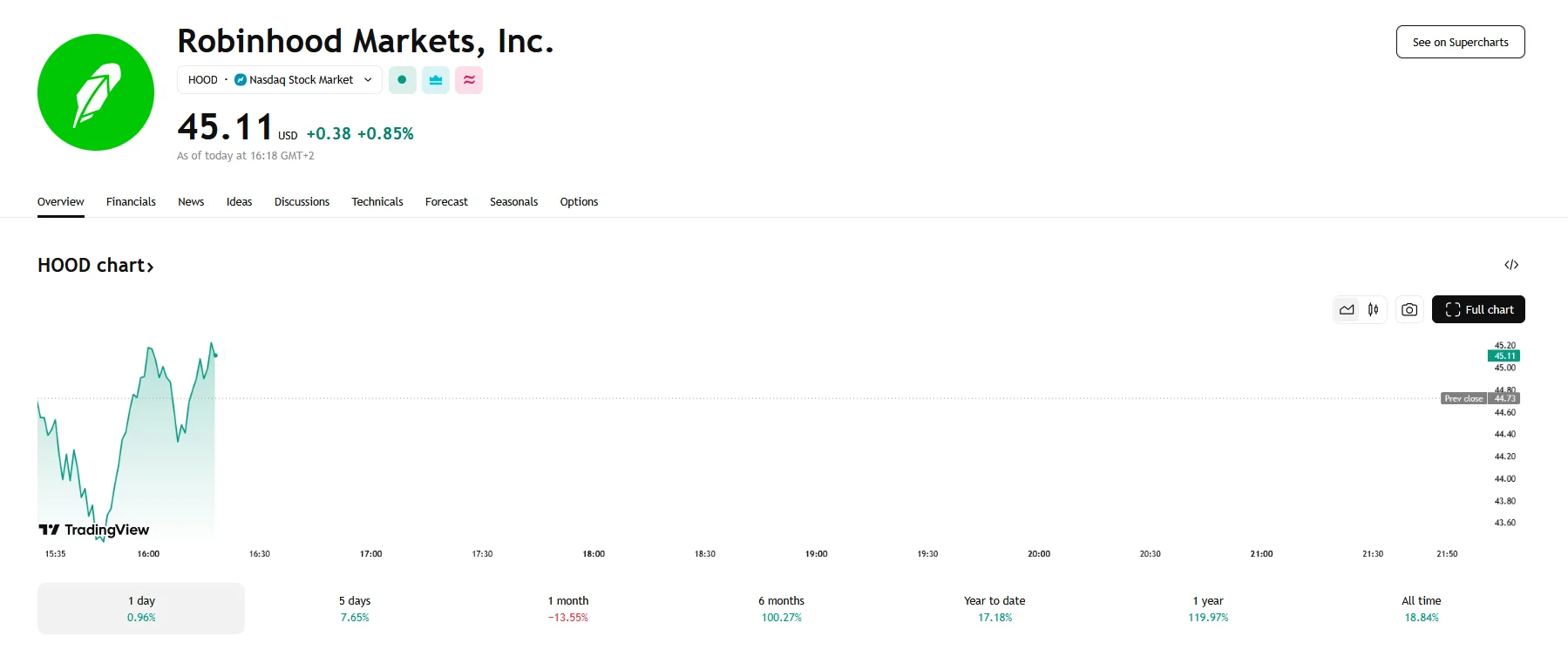Switch chart to area style

pos(1347,309)
